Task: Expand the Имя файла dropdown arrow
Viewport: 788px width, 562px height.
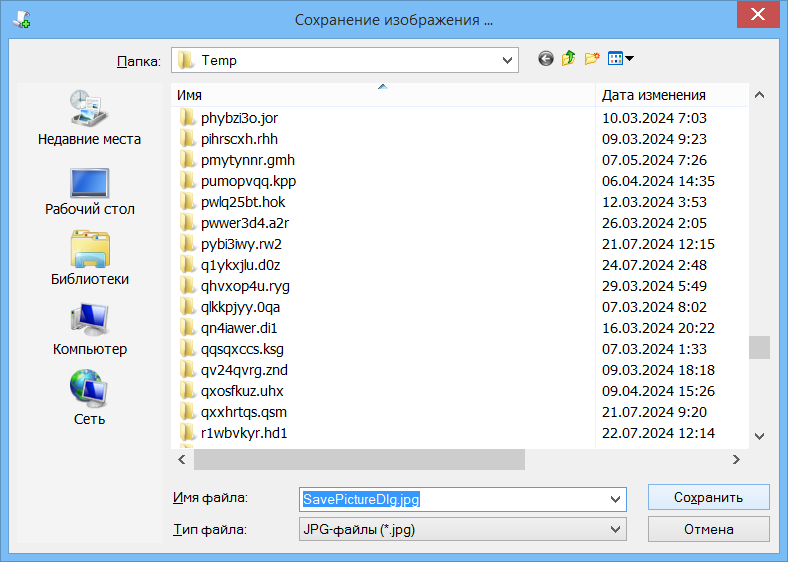Action: click(x=615, y=499)
